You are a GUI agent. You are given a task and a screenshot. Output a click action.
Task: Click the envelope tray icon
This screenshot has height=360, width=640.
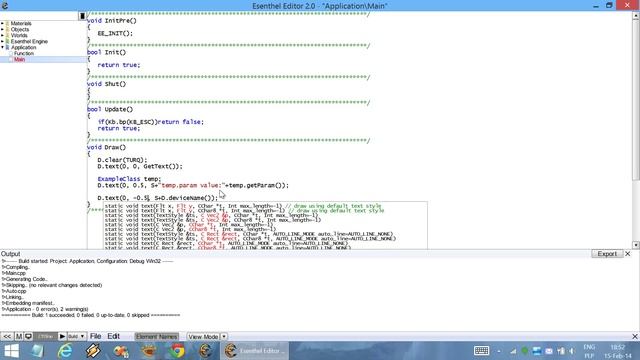(x=549, y=351)
